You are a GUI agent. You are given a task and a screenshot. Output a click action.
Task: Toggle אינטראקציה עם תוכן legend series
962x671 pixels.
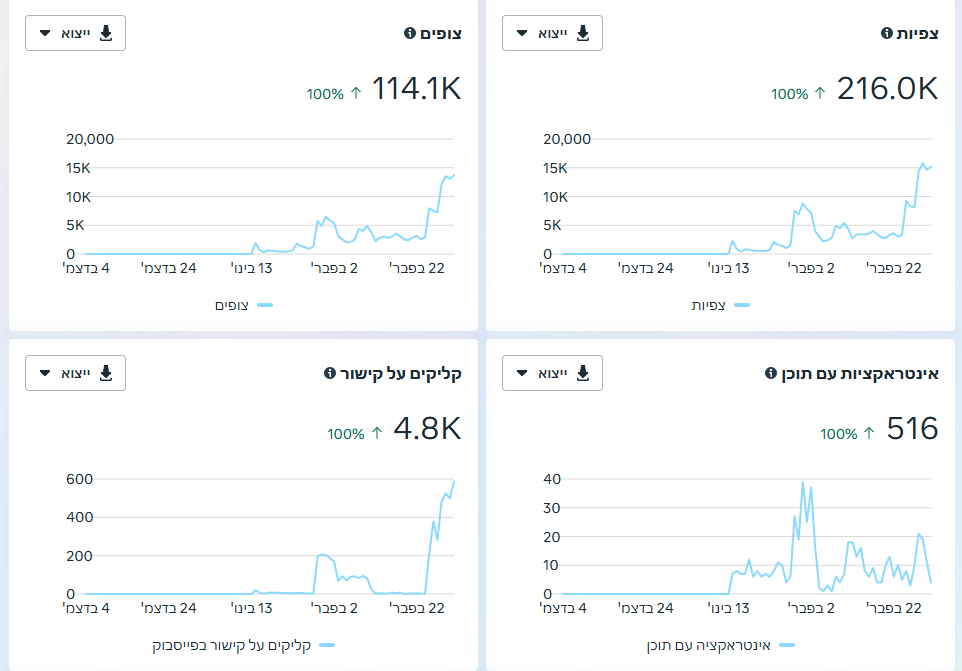(x=720, y=645)
